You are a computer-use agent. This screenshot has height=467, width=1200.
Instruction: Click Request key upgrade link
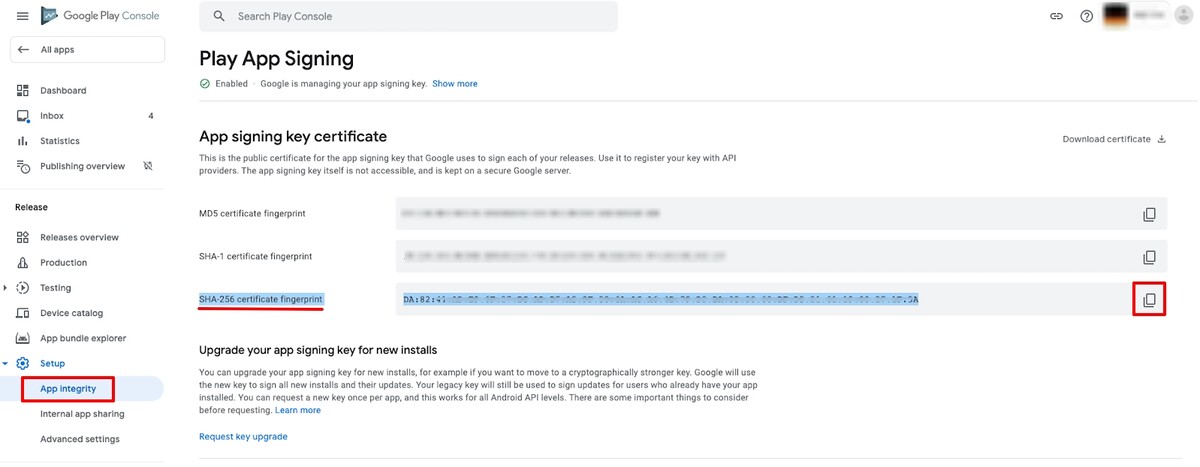click(244, 437)
